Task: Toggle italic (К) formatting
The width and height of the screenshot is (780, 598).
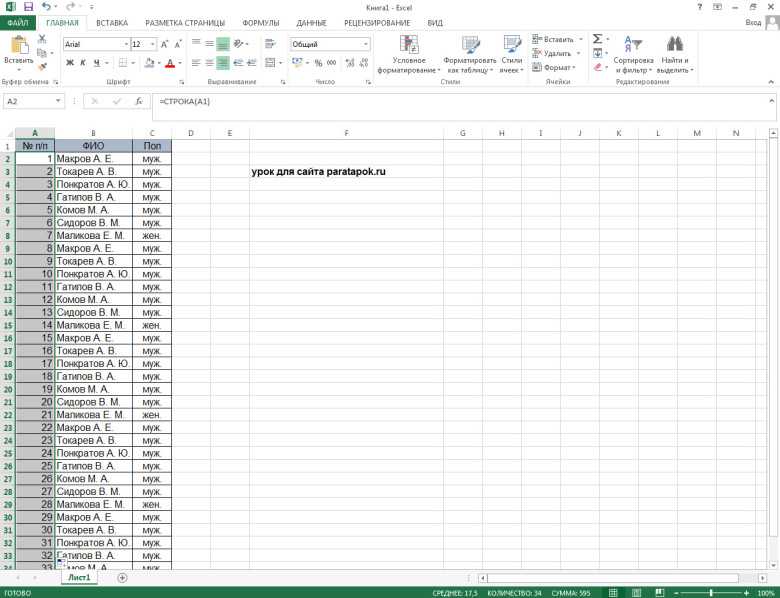Action: point(83,63)
